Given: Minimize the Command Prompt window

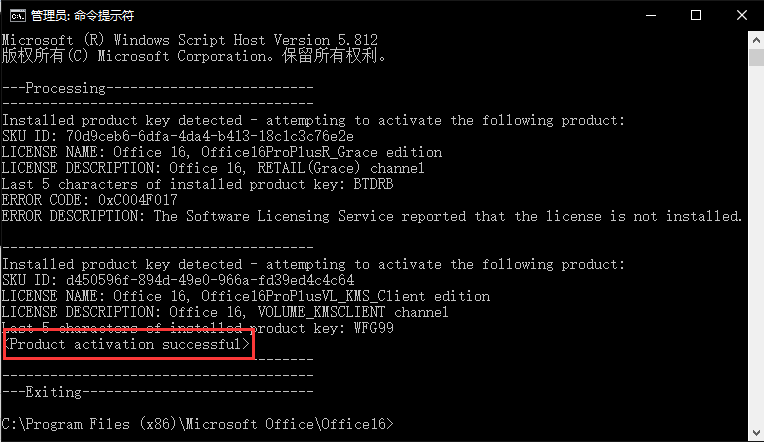Looking at the screenshot, I should (650, 16).
